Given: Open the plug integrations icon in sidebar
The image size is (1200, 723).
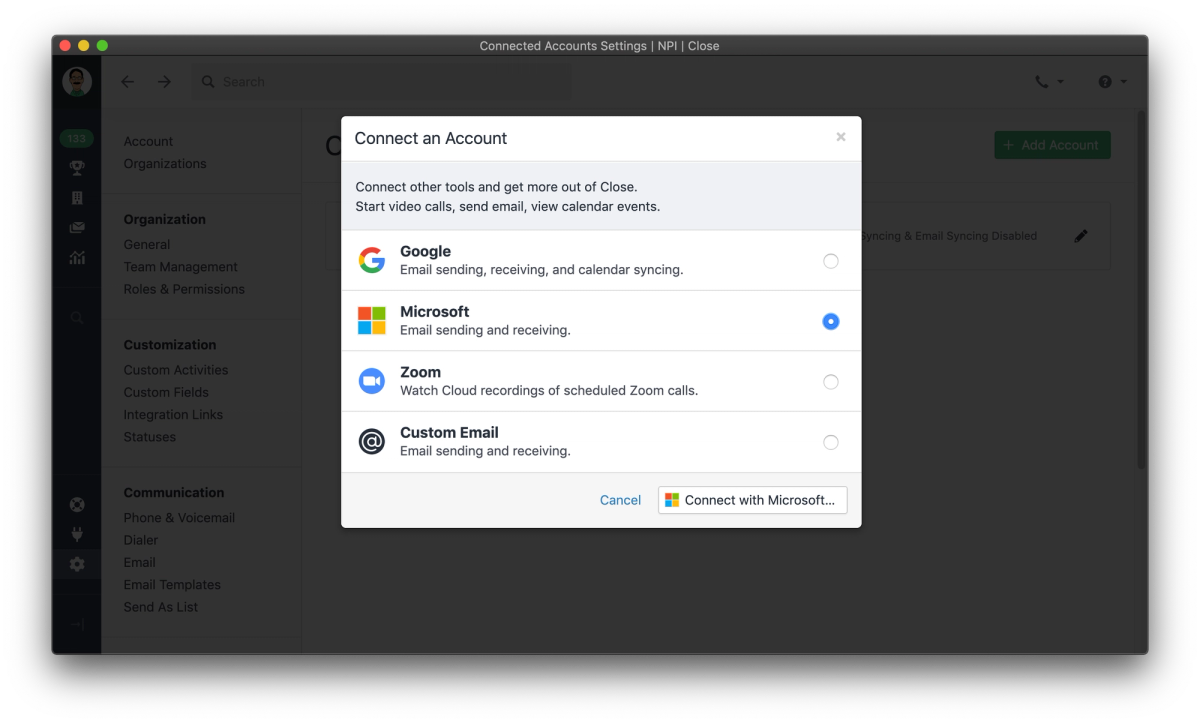Looking at the screenshot, I should click(x=77, y=534).
